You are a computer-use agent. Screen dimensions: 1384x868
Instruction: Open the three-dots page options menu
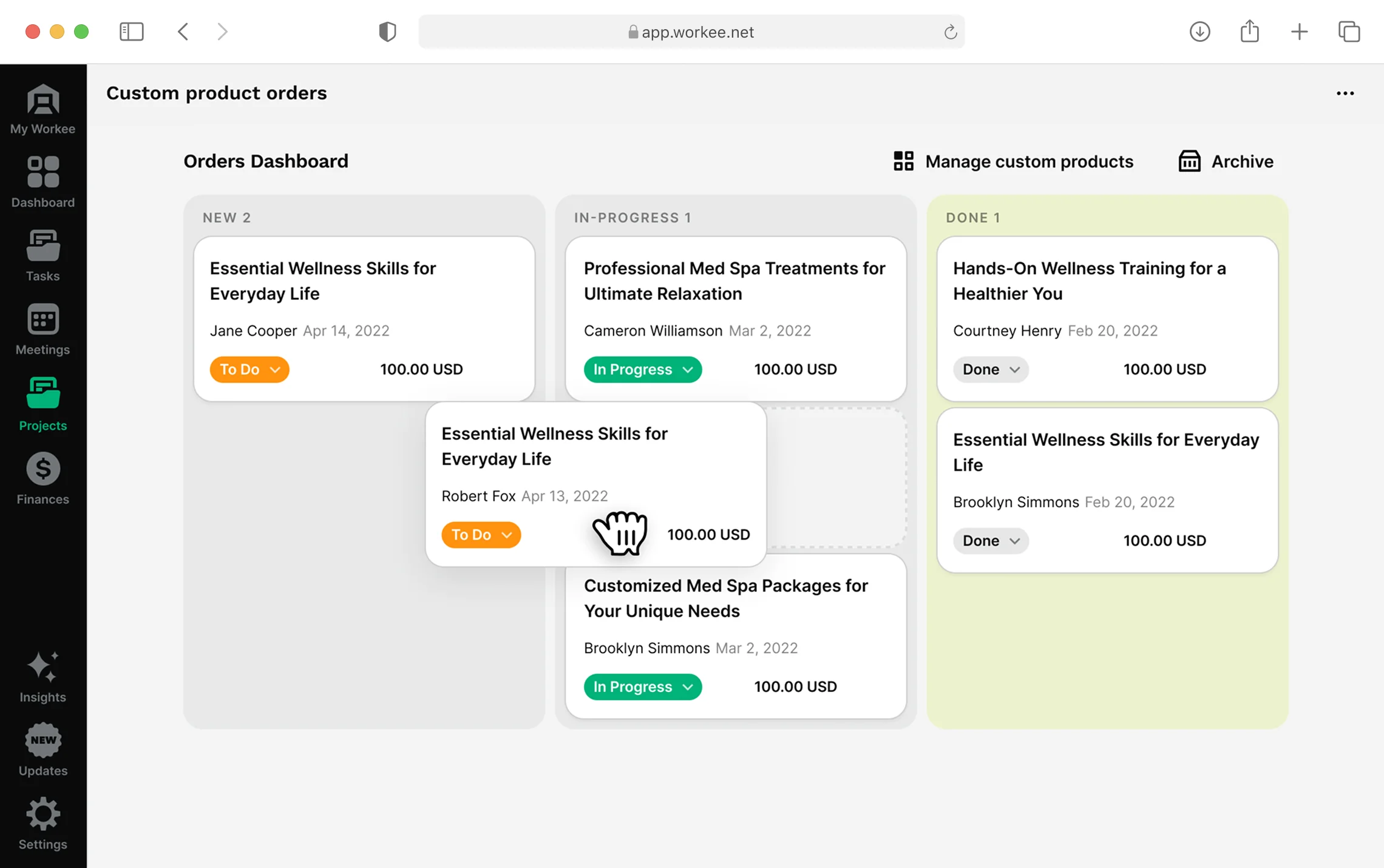(1345, 93)
